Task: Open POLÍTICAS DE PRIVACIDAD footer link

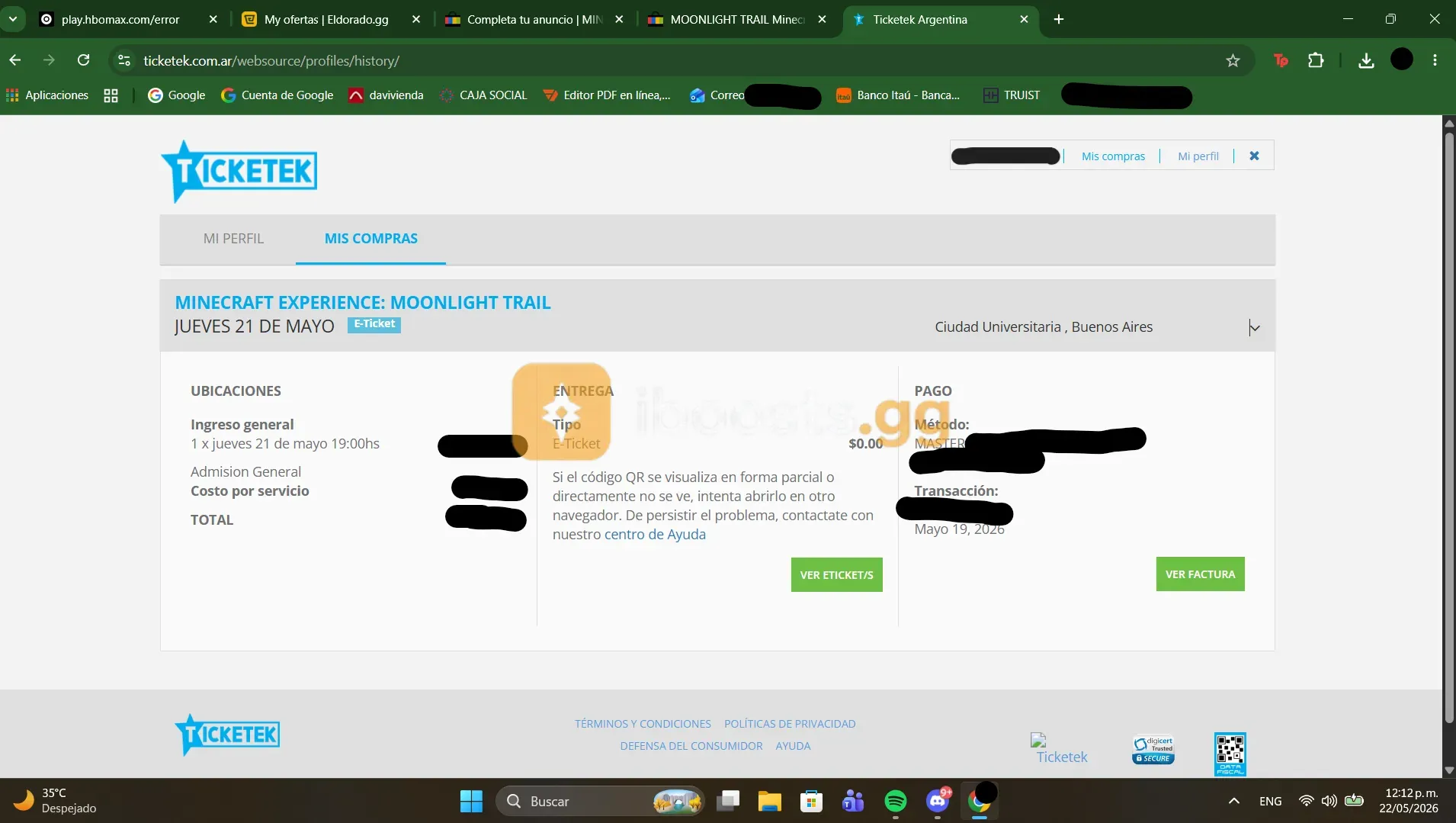Action: [x=790, y=724]
